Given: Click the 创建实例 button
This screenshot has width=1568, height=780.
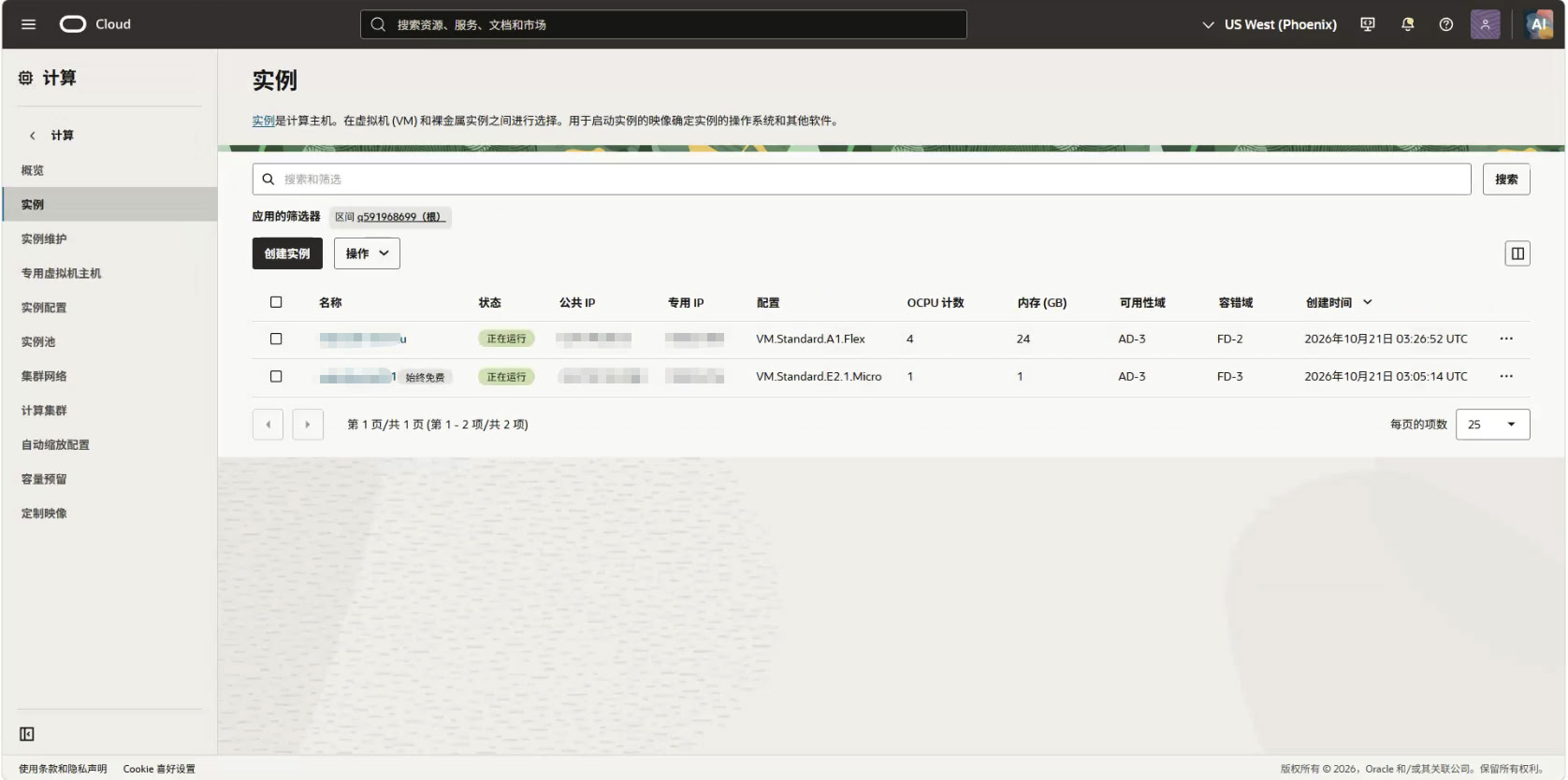Looking at the screenshot, I should 287,253.
